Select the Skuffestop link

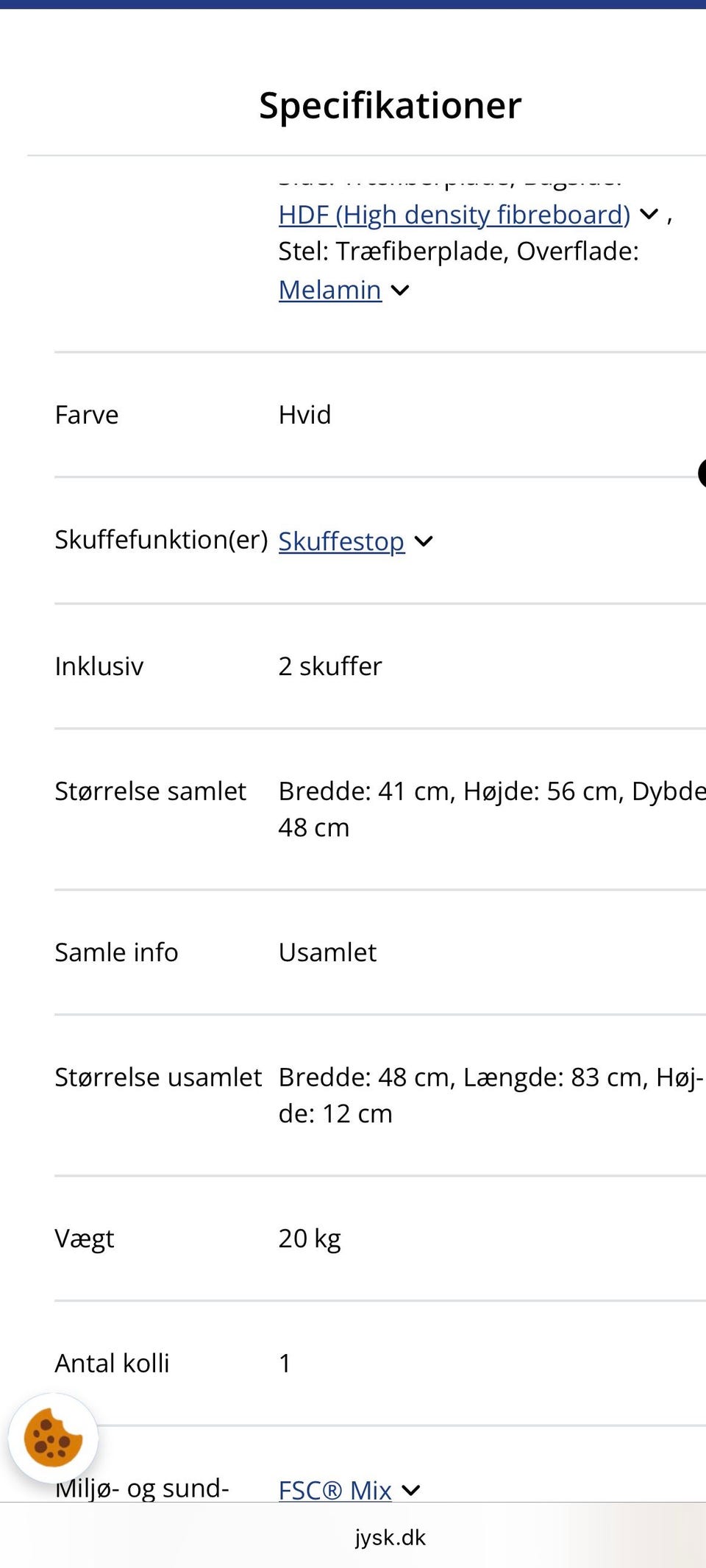pyautogui.click(x=340, y=542)
